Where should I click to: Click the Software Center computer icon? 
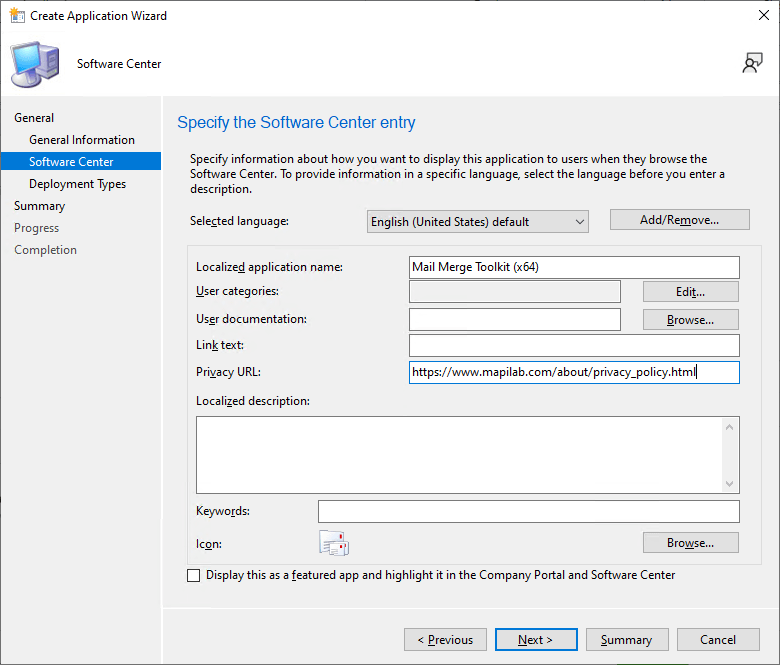(35, 65)
